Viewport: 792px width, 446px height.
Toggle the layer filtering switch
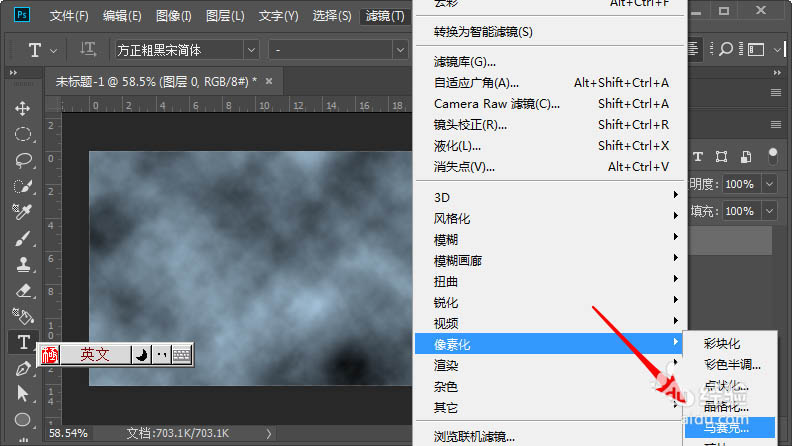click(x=772, y=156)
